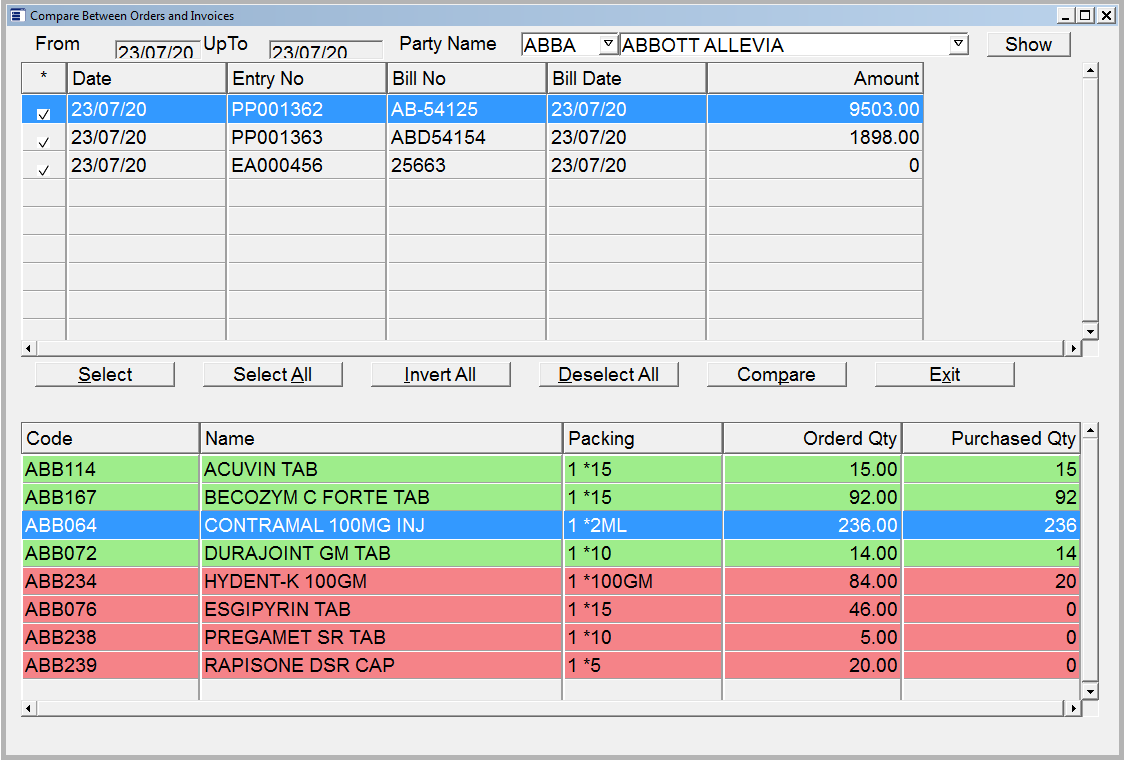Toggle checkmark for entry PP001363
The height and width of the screenshot is (760, 1124).
[44, 142]
